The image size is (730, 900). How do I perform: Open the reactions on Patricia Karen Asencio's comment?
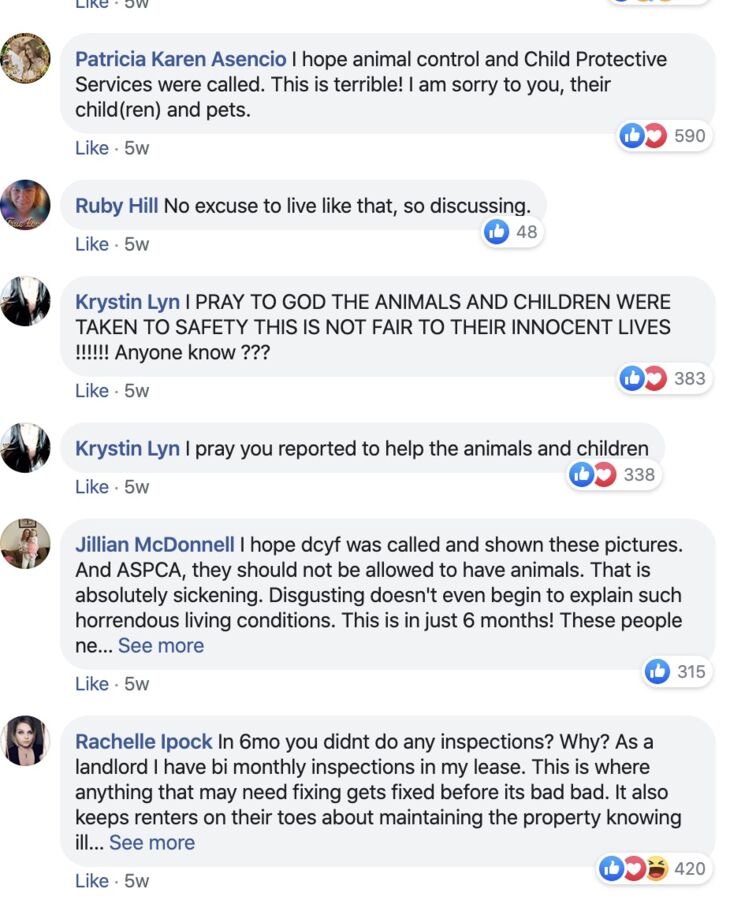[x=664, y=136]
